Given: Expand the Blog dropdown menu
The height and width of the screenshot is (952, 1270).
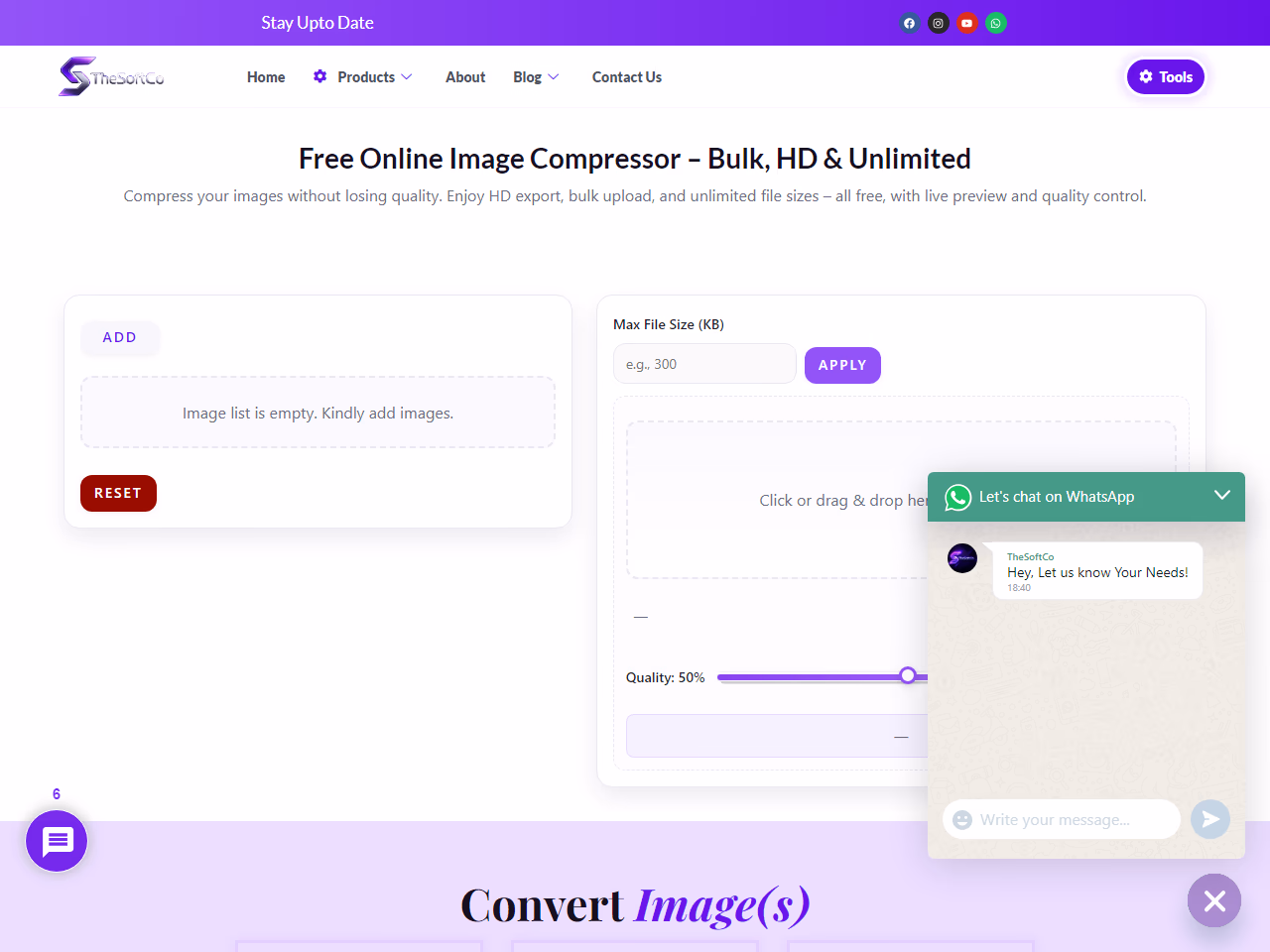Looking at the screenshot, I should pos(536,77).
